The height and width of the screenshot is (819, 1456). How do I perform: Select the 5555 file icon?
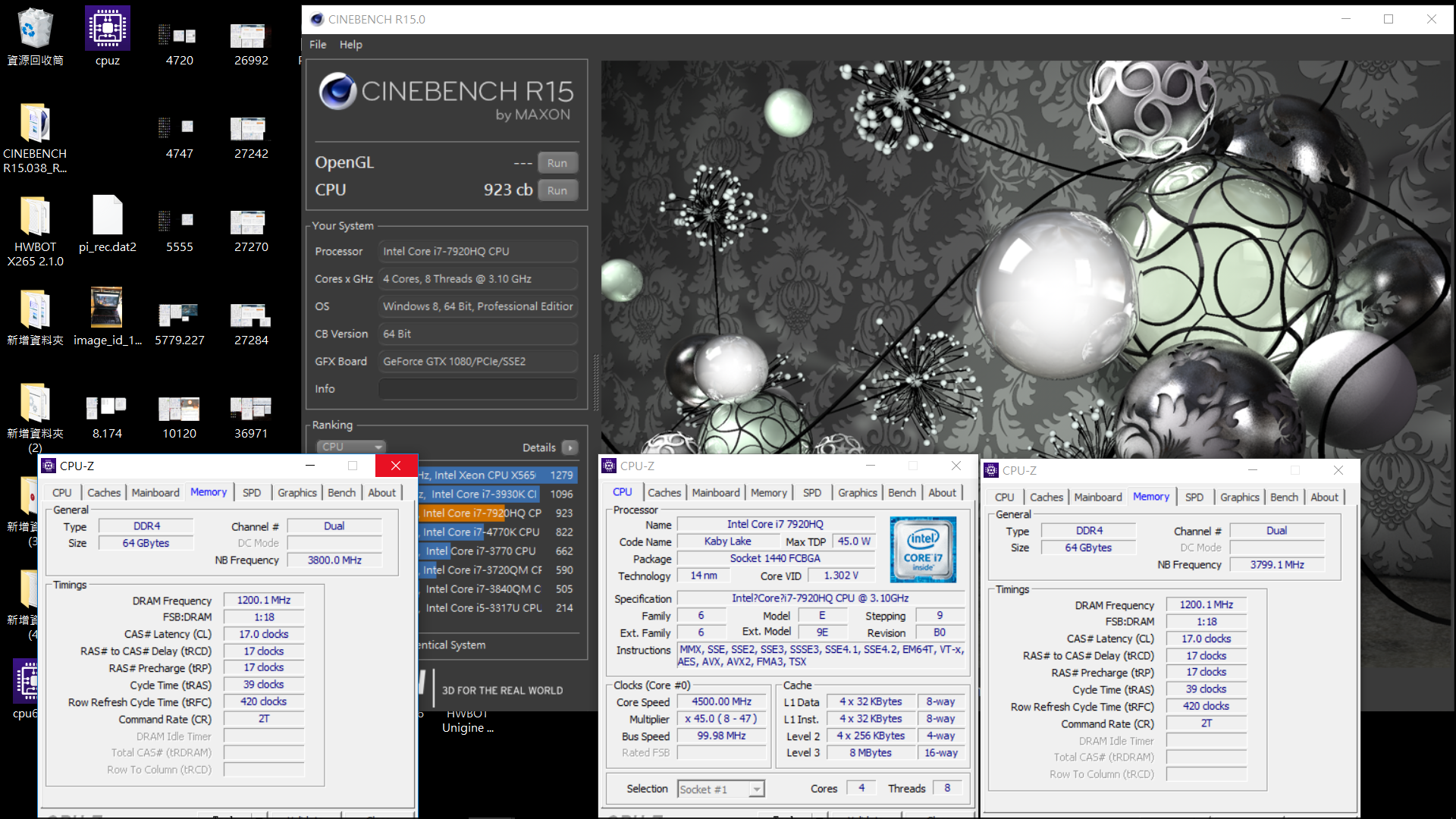coord(179,231)
